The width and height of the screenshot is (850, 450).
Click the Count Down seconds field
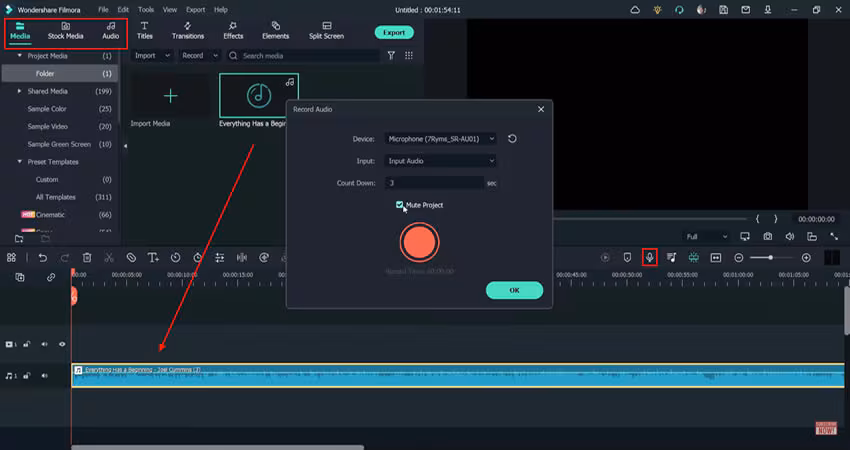434,183
